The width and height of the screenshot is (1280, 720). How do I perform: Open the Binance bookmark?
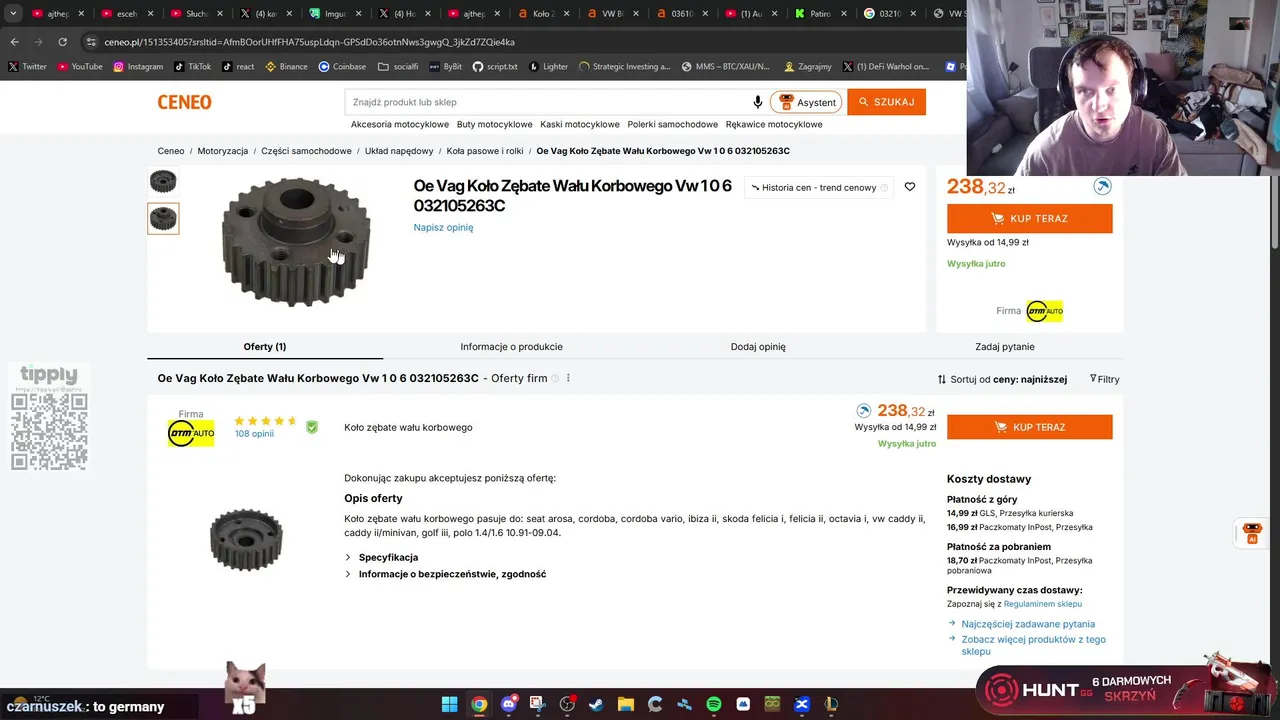(286, 67)
